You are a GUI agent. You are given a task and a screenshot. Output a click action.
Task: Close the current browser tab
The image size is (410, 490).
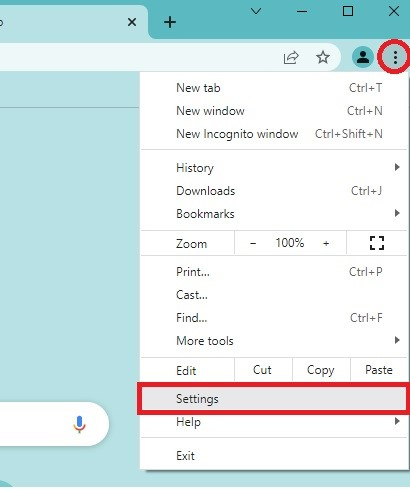[x=132, y=22]
